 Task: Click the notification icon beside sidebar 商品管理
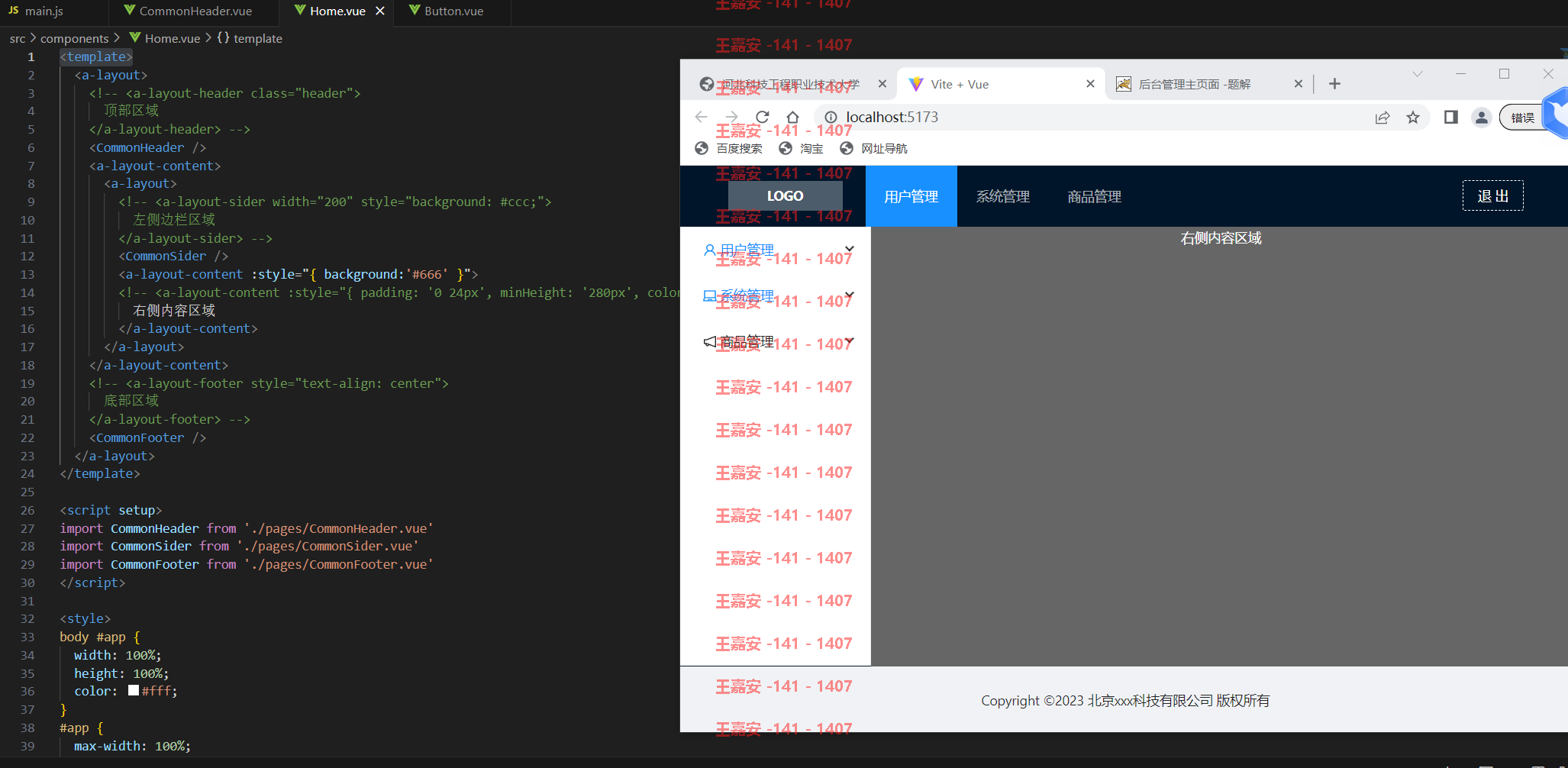click(x=709, y=341)
